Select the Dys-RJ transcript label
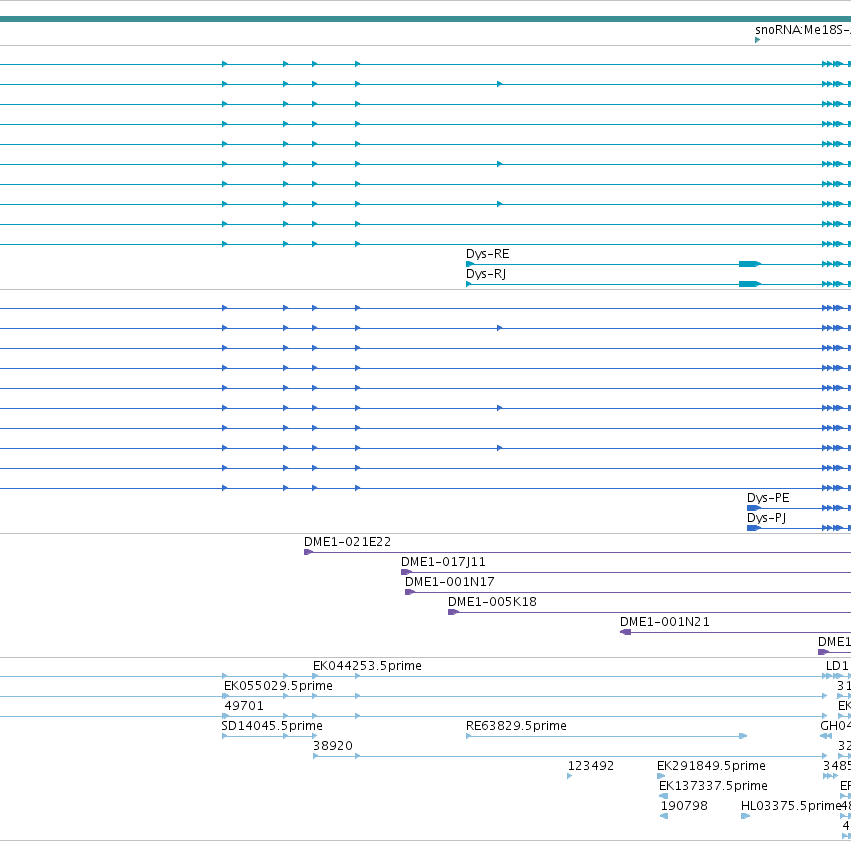The width and height of the screenshot is (851, 841). pyautogui.click(x=486, y=274)
